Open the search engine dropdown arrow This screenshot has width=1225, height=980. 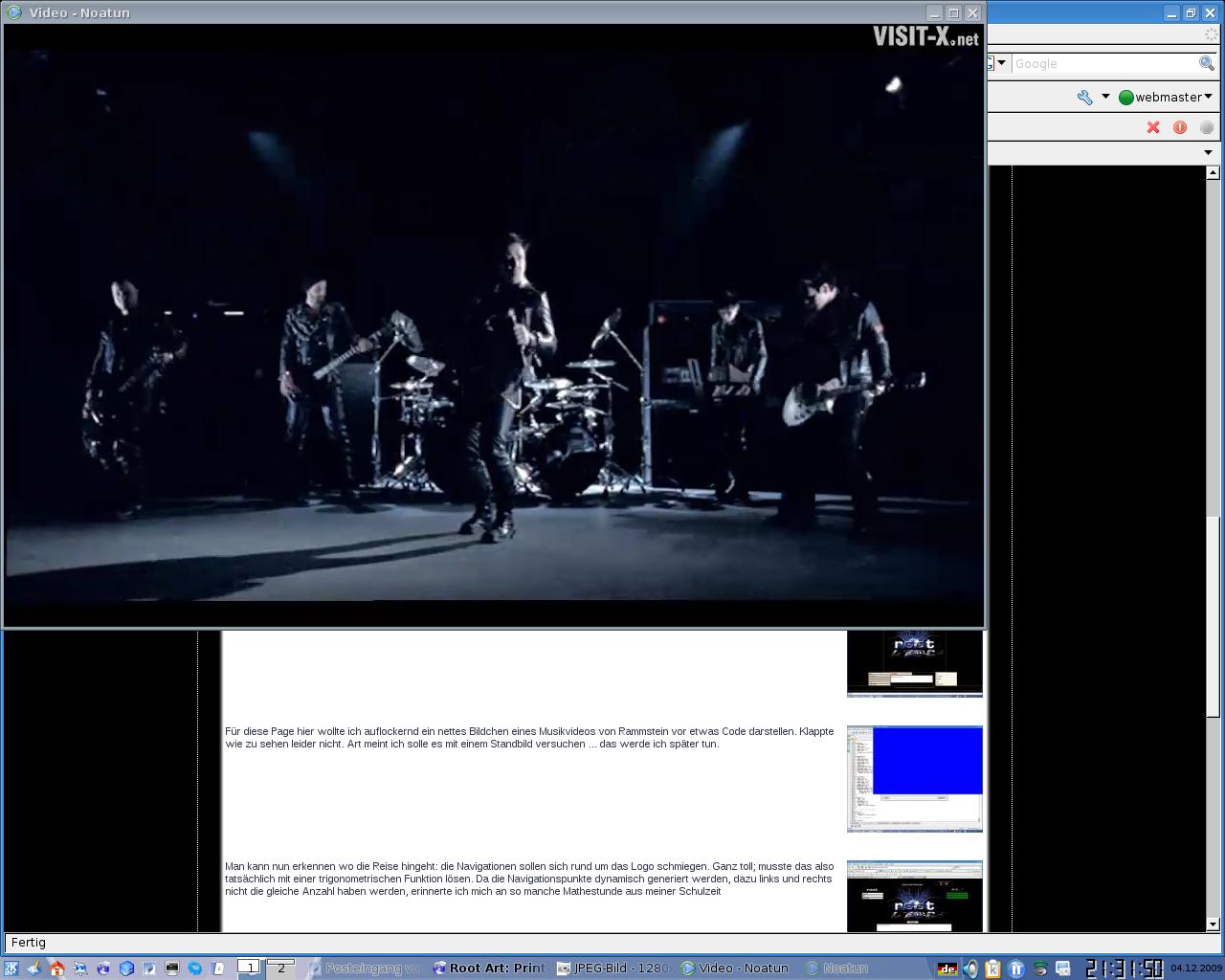coord(1001,63)
